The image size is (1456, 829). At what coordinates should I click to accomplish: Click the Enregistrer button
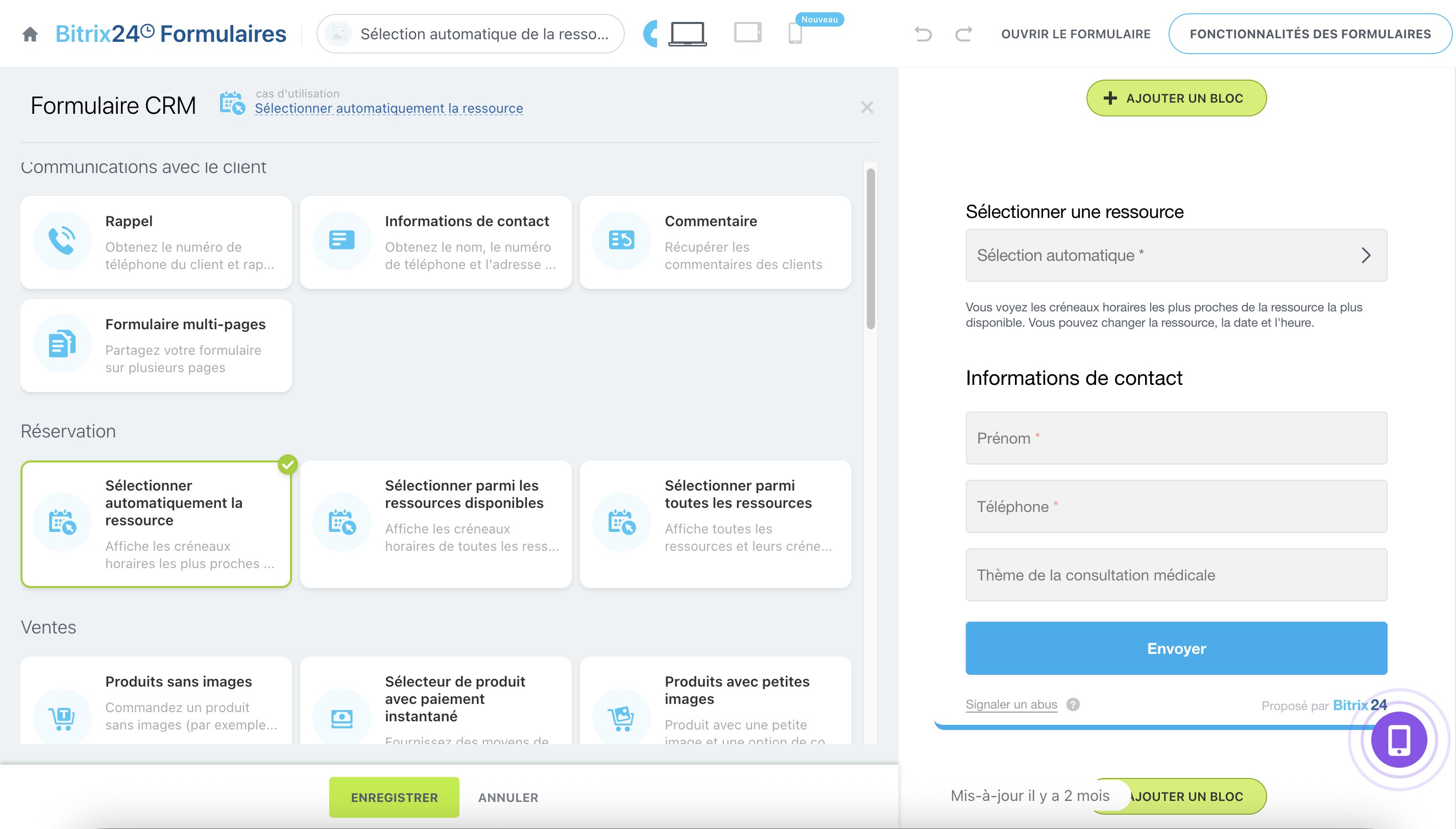(394, 797)
